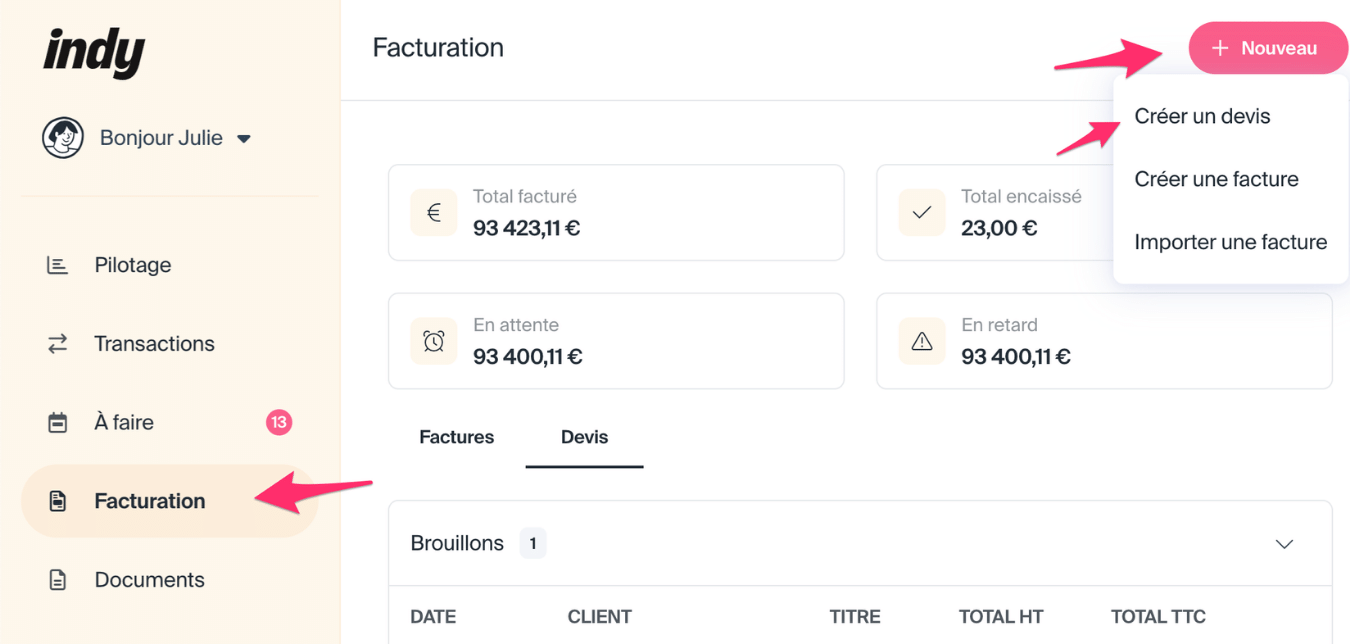Screen dimensions: 1350x644
Task: Click the pink Nouveau button
Action: 1267,48
